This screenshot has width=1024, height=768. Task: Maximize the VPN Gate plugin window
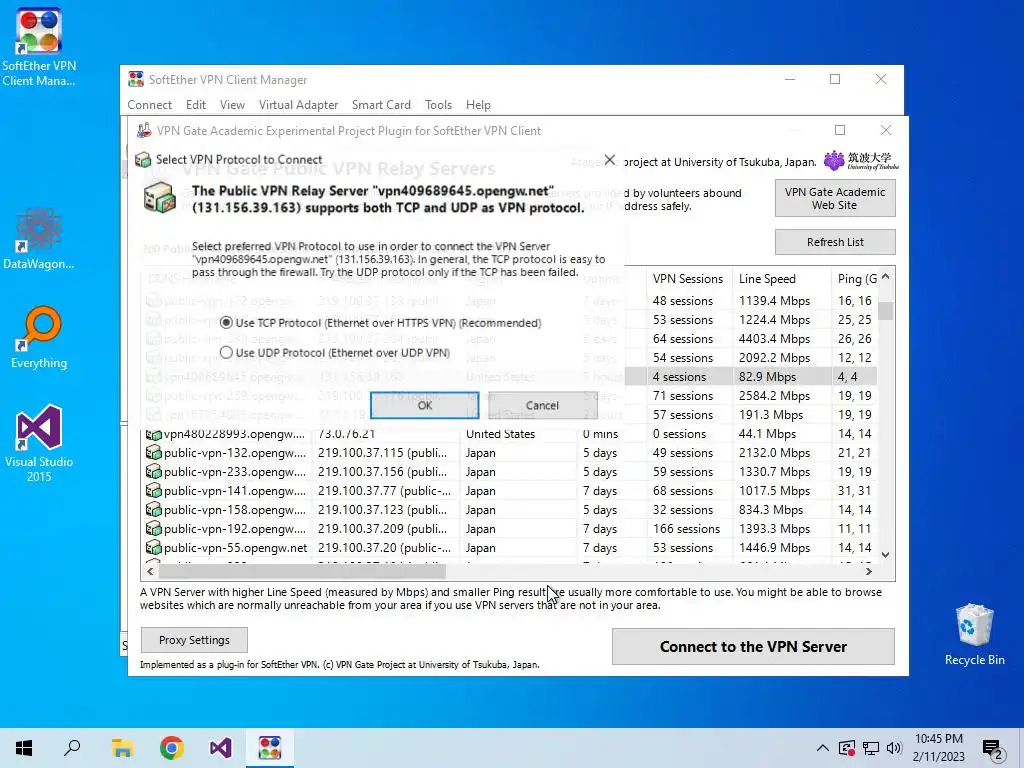[840, 131]
